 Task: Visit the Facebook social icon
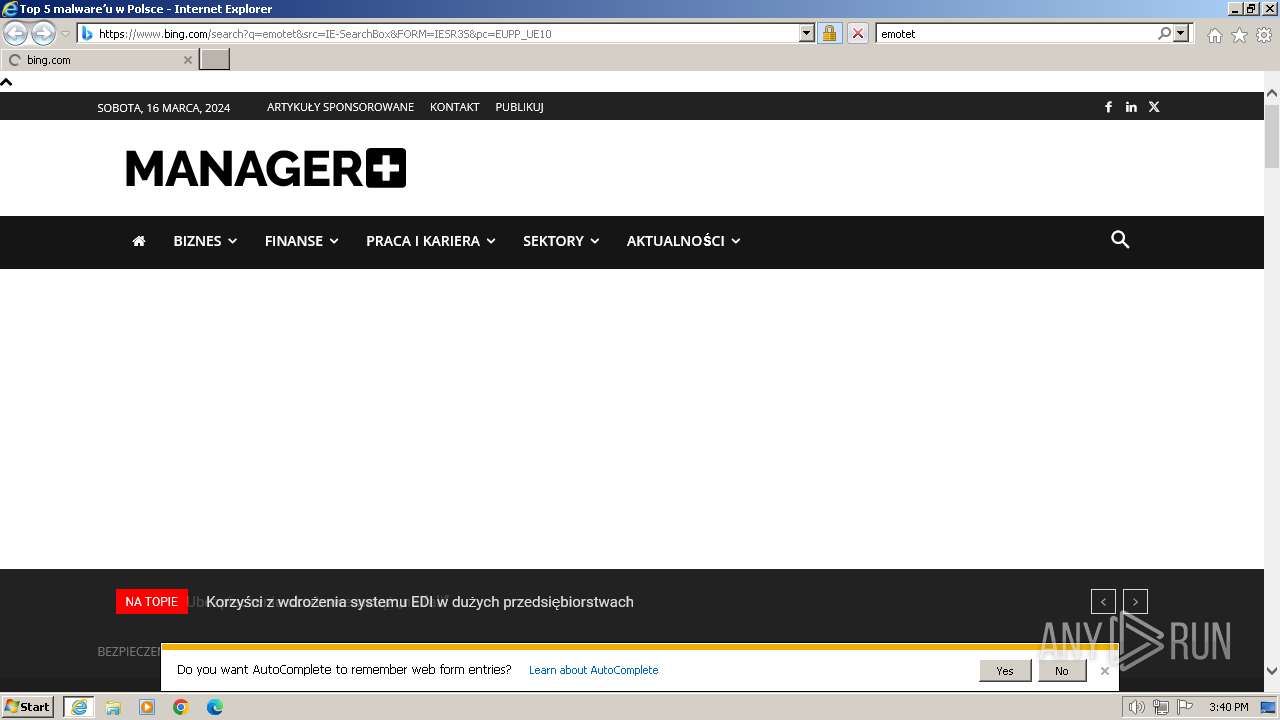[1108, 107]
